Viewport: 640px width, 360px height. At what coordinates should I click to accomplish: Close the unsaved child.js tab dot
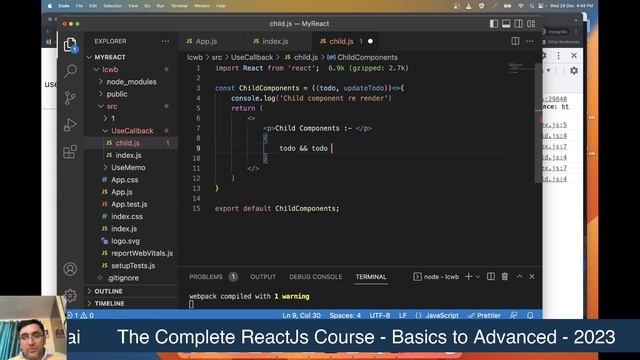[370, 41]
